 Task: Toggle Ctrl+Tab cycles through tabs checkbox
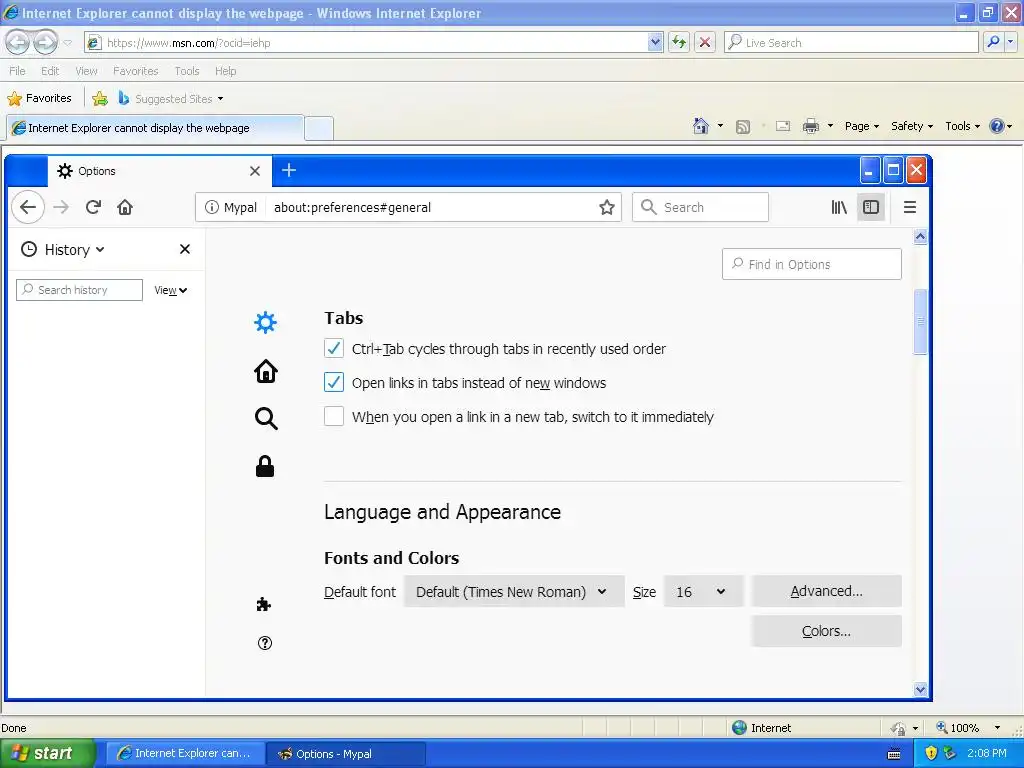[334, 348]
